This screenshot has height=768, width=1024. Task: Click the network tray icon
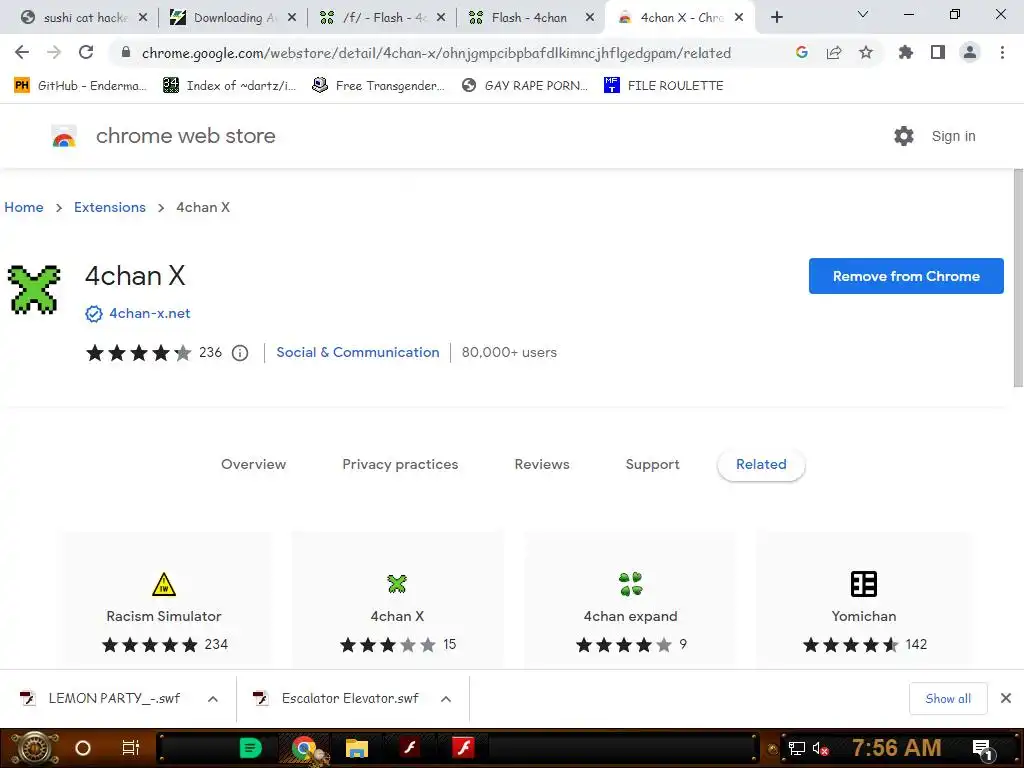[x=797, y=749]
